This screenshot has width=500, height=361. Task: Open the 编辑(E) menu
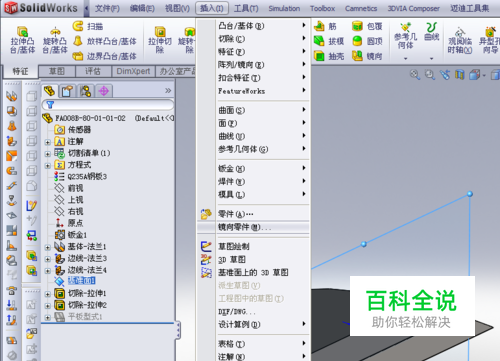tap(142, 8)
